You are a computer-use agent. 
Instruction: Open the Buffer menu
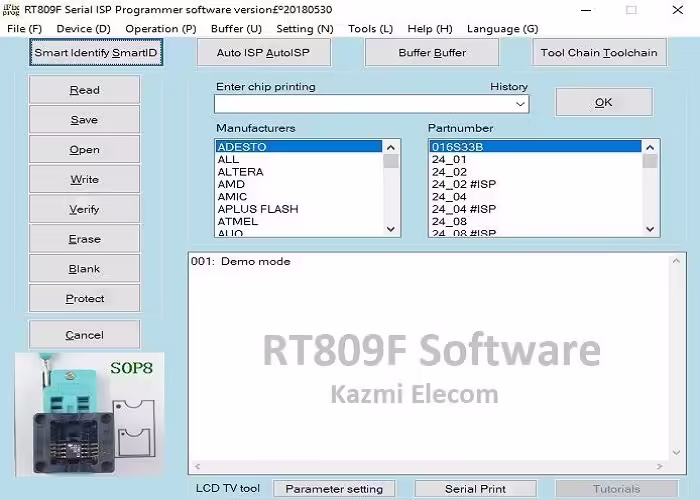(236, 29)
